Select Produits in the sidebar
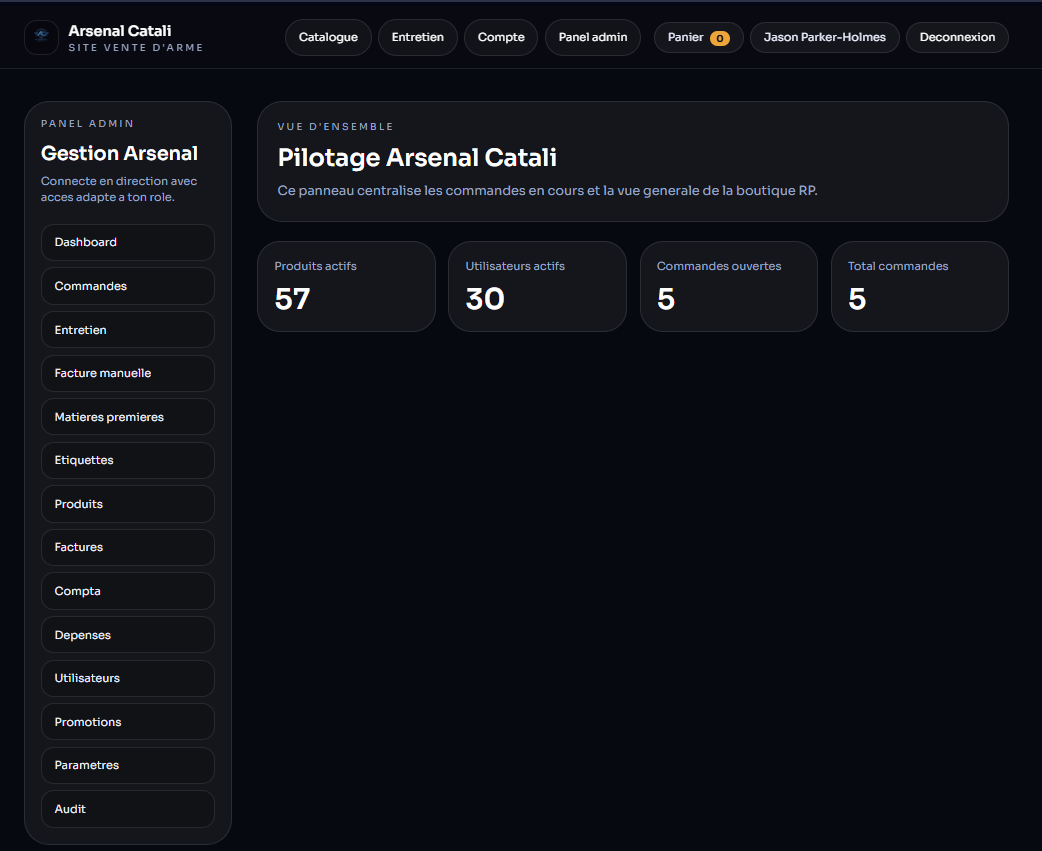The width and height of the screenshot is (1042, 851). click(128, 504)
